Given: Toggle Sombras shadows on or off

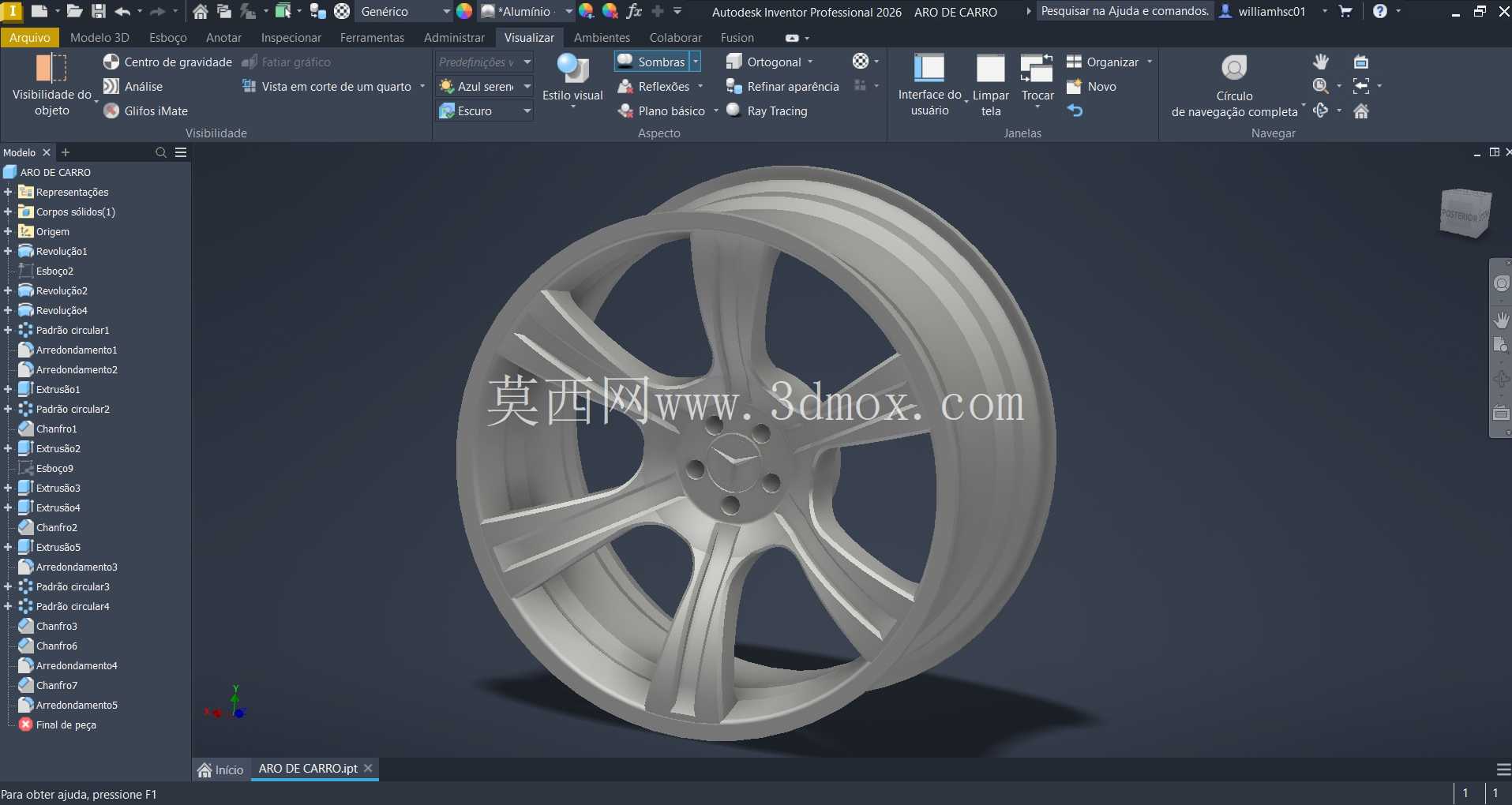Looking at the screenshot, I should [652, 62].
